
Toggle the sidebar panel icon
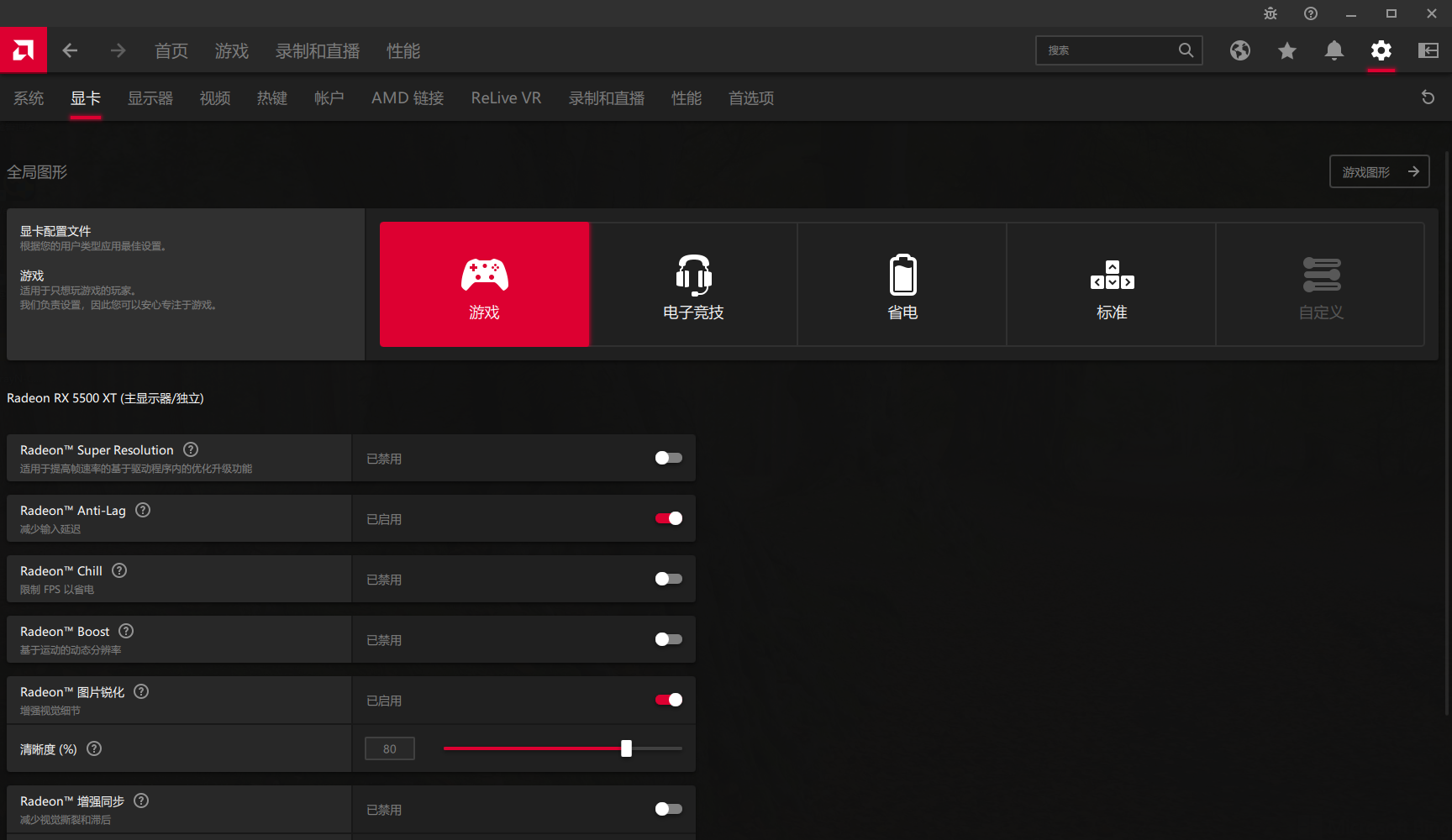pos(1428,50)
